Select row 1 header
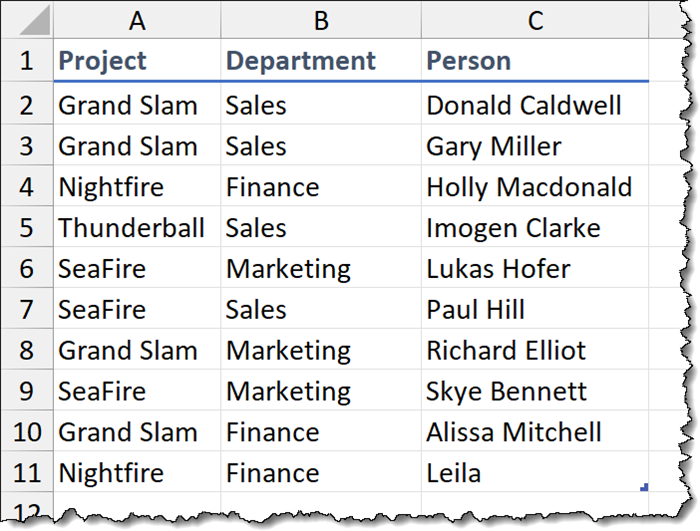 [27, 61]
